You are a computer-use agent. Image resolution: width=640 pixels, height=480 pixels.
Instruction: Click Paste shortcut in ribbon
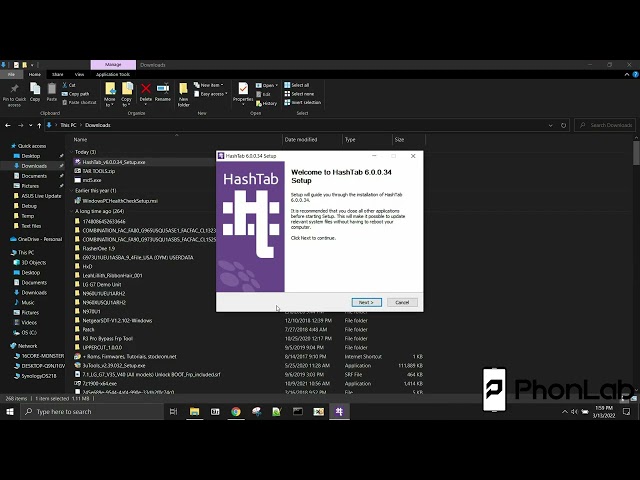[x=79, y=102]
